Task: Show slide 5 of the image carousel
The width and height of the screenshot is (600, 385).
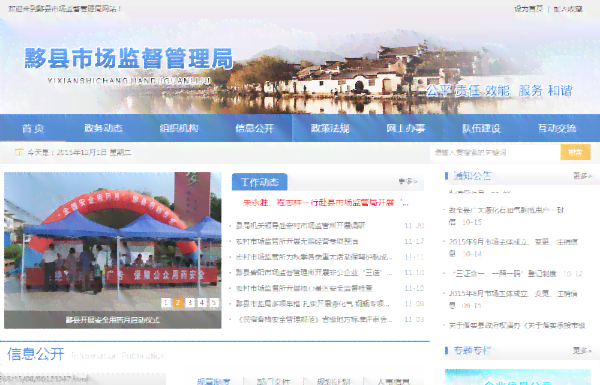Action: click(214, 303)
